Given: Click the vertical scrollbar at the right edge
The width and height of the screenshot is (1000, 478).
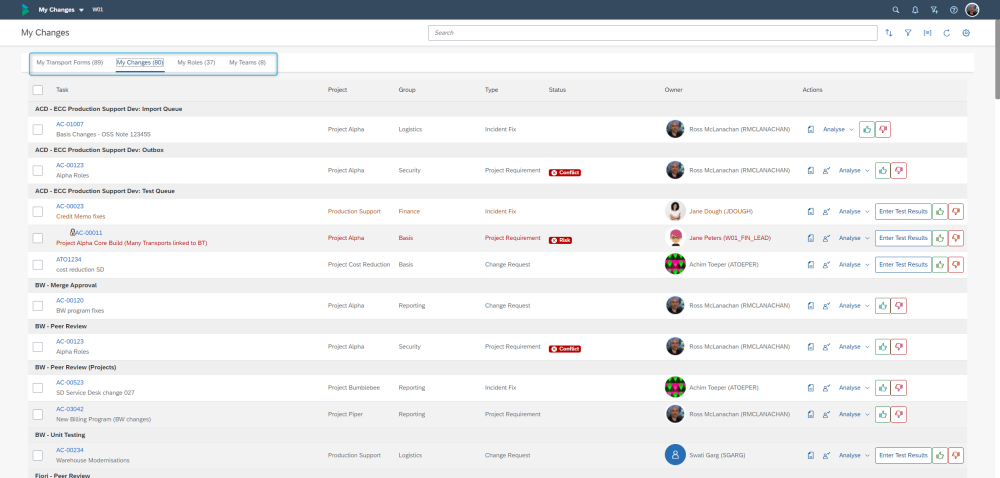Looking at the screenshot, I should click(996, 61).
